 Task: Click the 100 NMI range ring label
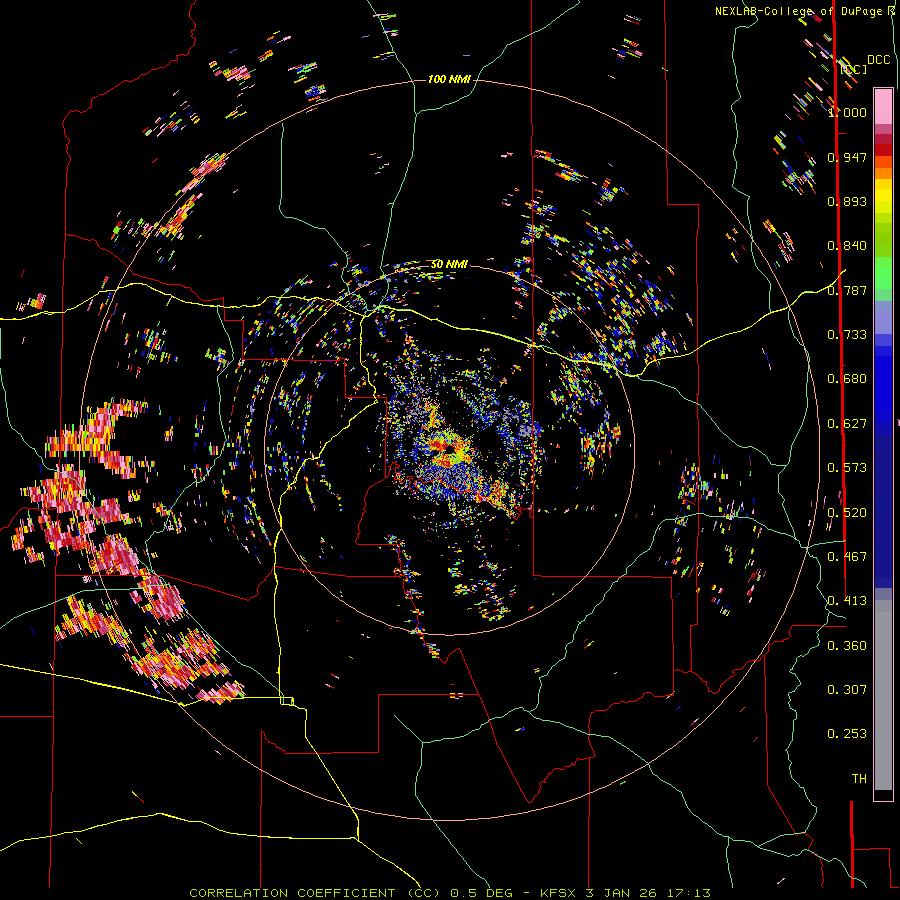click(x=449, y=79)
